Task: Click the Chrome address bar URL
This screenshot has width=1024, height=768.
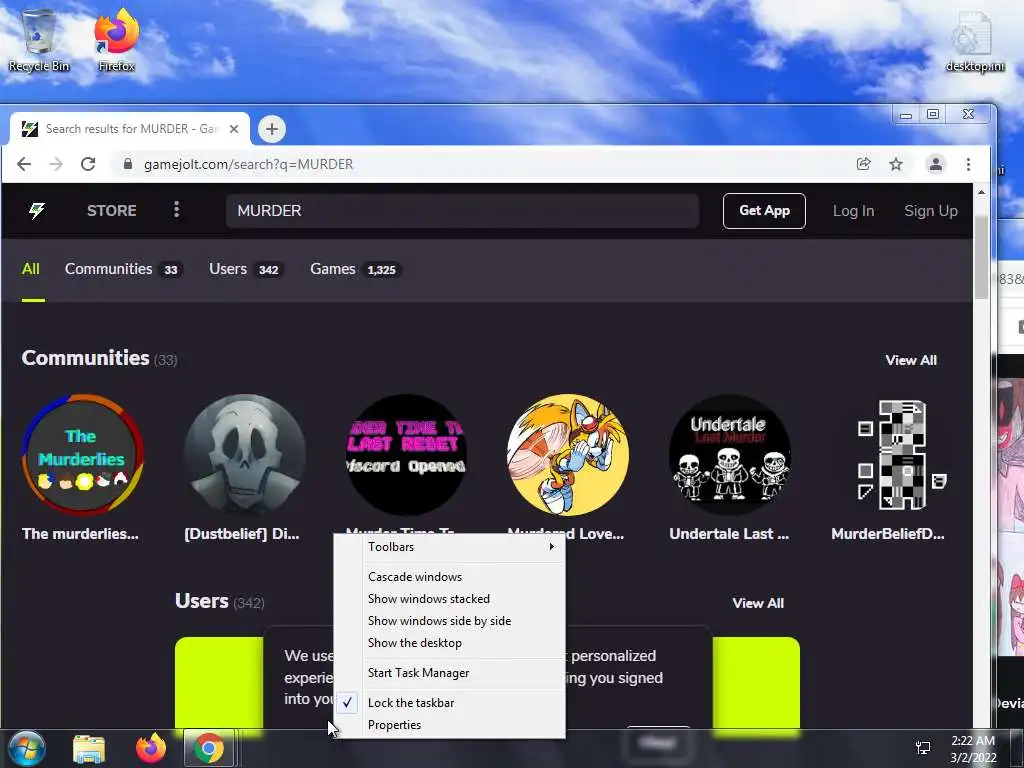Action: [x=248, y=164]
